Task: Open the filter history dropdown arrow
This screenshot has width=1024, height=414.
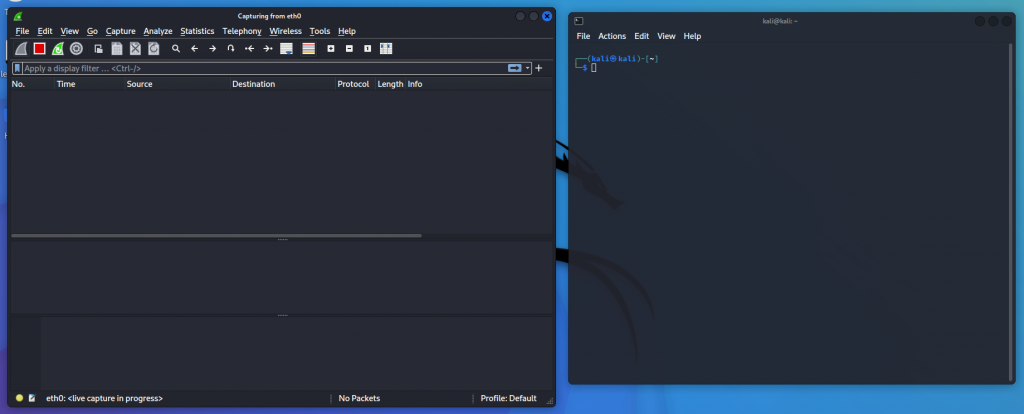Action: pos(528,68)
